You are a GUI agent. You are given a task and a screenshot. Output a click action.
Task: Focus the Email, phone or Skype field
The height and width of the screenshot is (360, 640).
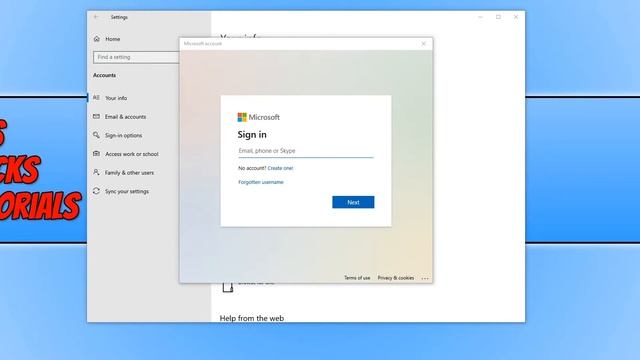click(x=306, y=151)
